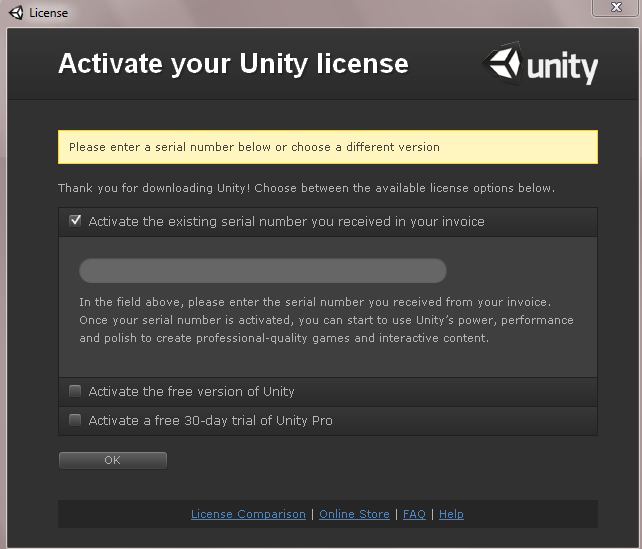Click the 'Activate the free version of Unity' label text
The width and height of the screenshot is (642, 549).
191,392
